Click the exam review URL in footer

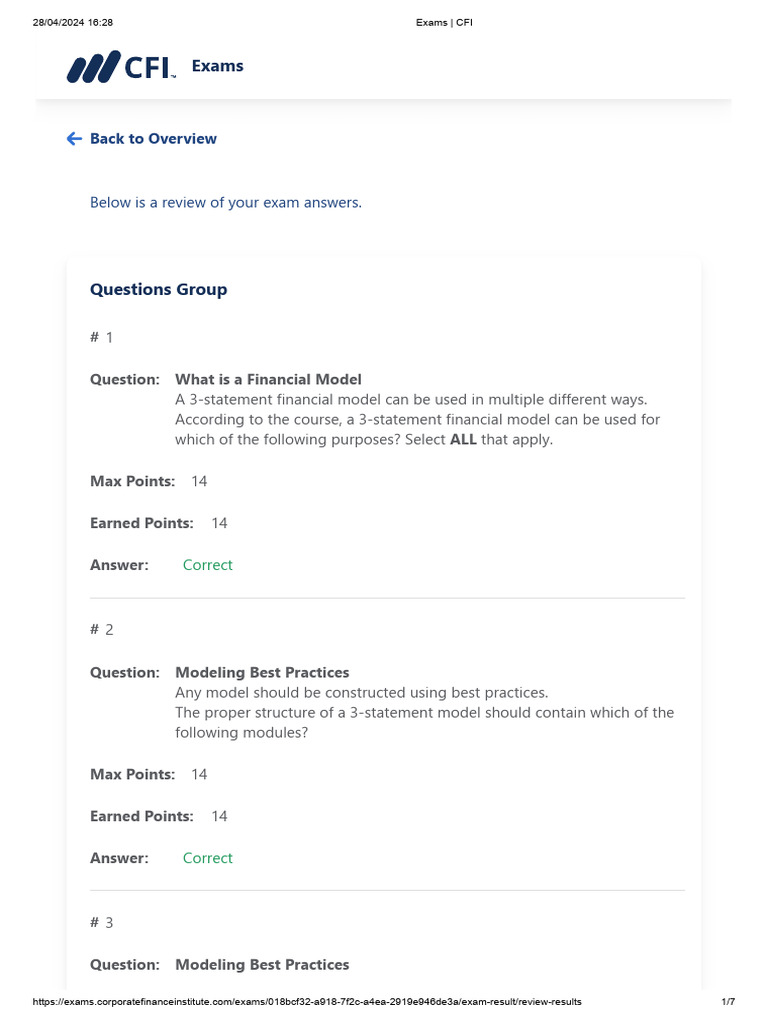pyautogui.click(x=307, y=1002)
